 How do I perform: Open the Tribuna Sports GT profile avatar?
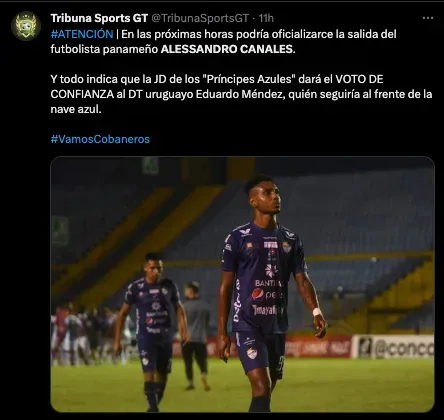(x=26, y=26)
